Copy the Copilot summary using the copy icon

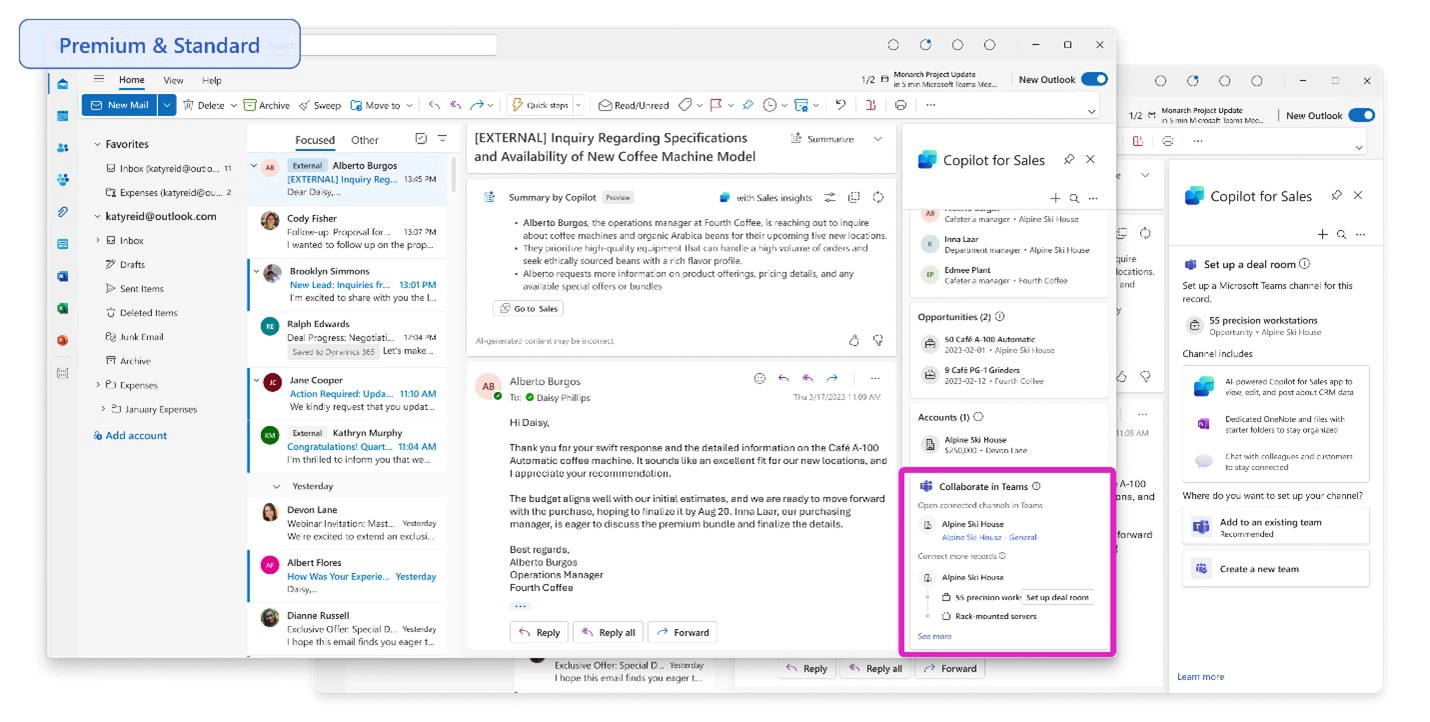coord(854,198)
